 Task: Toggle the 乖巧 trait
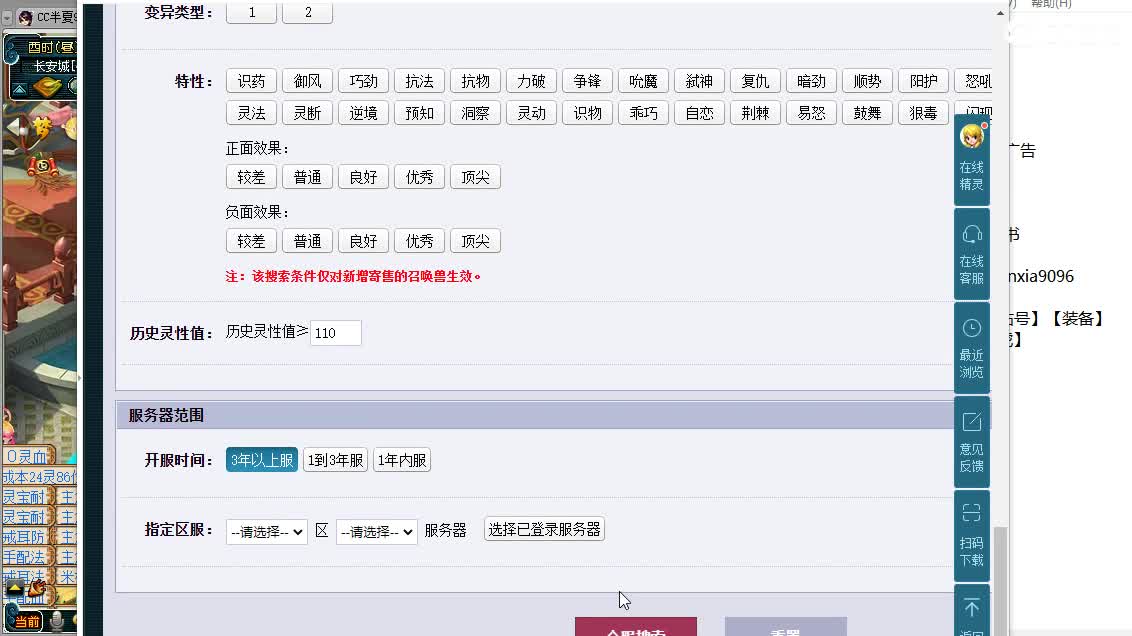pyautogui.click(x=643, y=113)
